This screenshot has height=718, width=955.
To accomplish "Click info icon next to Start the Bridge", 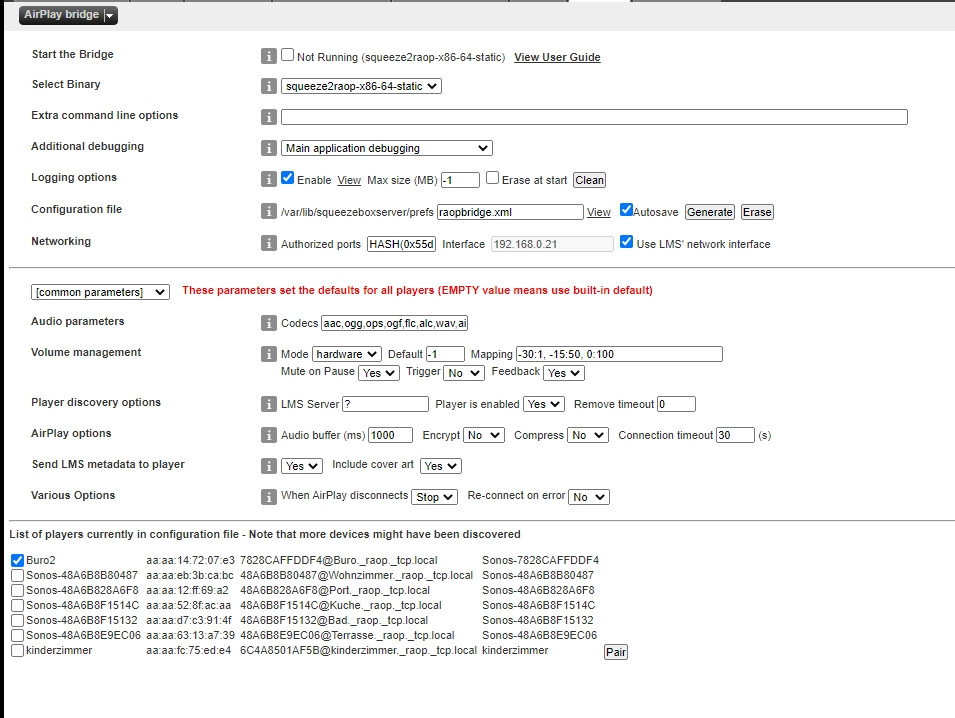I will click(269, 56).
